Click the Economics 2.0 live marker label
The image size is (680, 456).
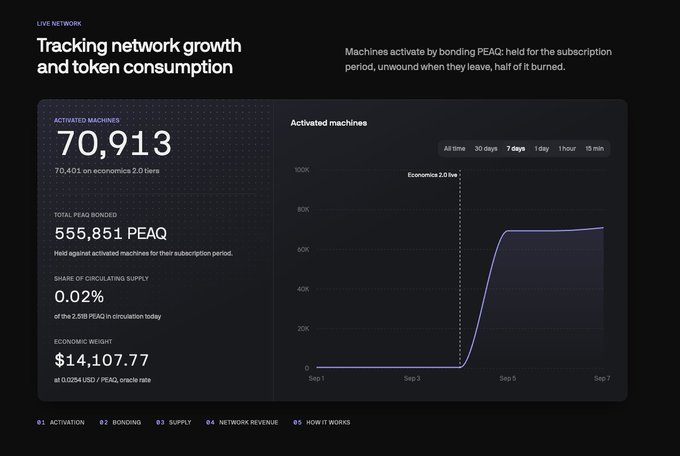point(432,175)
